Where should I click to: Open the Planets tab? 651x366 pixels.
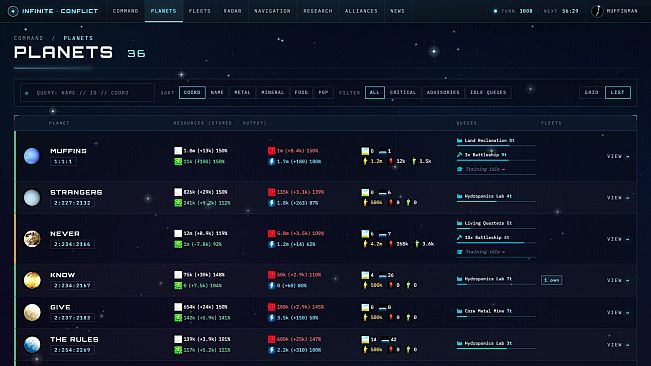click(164, 11)
